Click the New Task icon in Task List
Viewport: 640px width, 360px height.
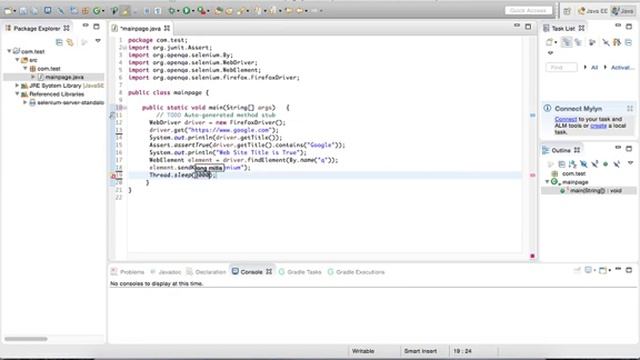click(549, 42)
